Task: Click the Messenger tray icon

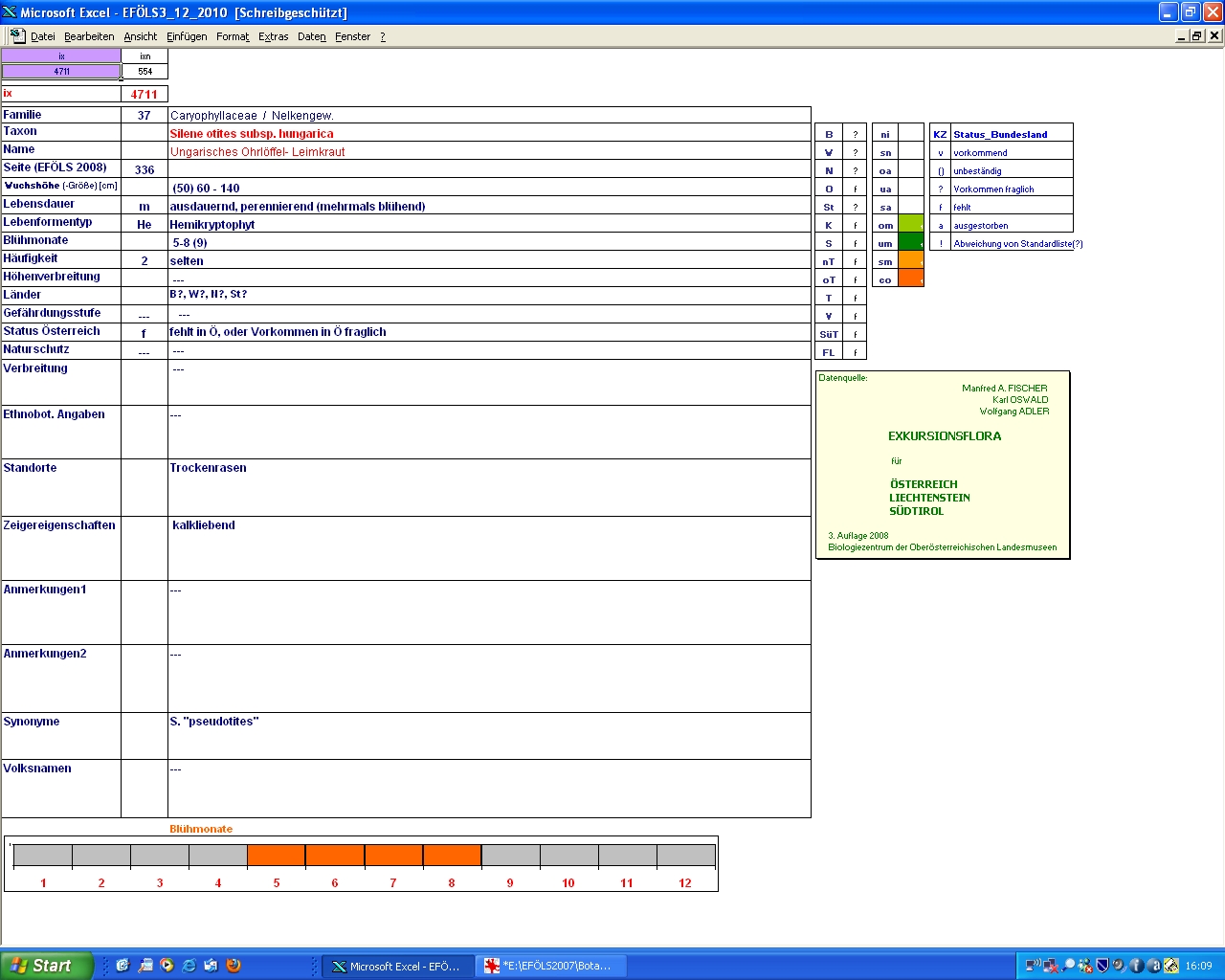Action: click(x=1084, y=966)
